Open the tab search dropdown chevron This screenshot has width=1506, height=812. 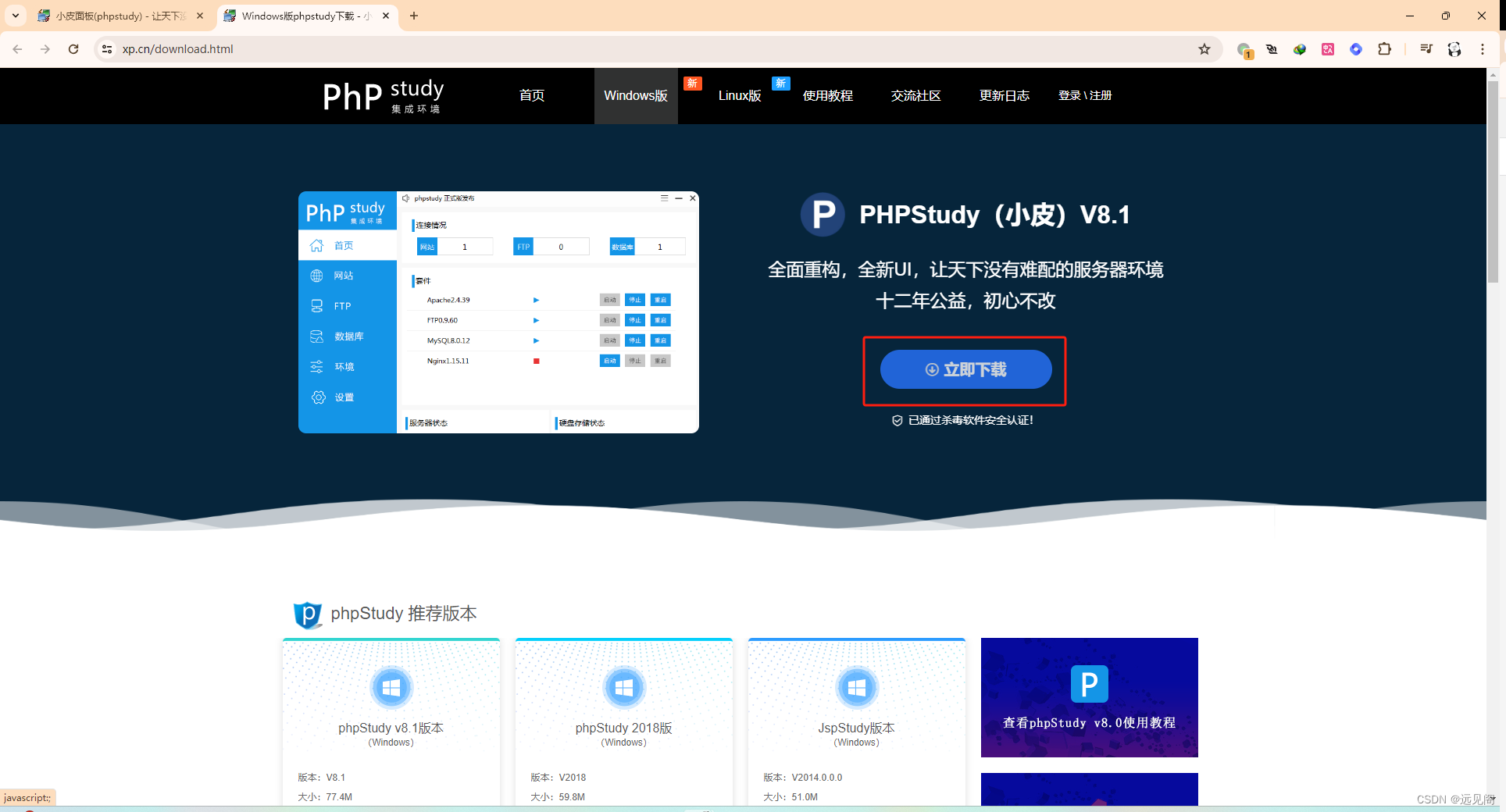16,16
